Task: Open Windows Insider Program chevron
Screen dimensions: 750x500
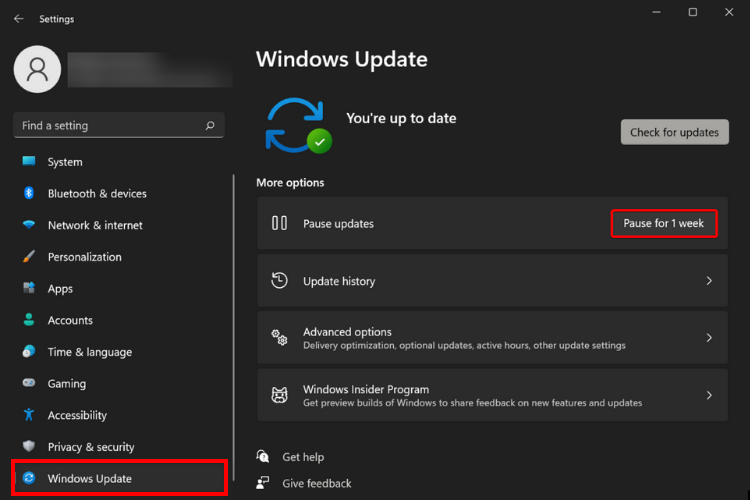Action: (709, 395)
